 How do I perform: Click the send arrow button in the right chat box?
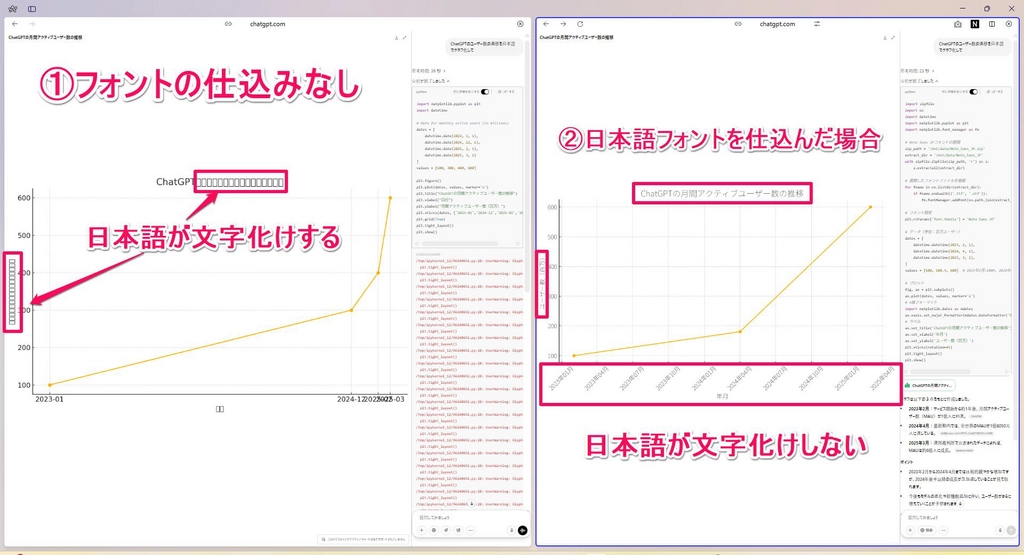pos(1011,530)
